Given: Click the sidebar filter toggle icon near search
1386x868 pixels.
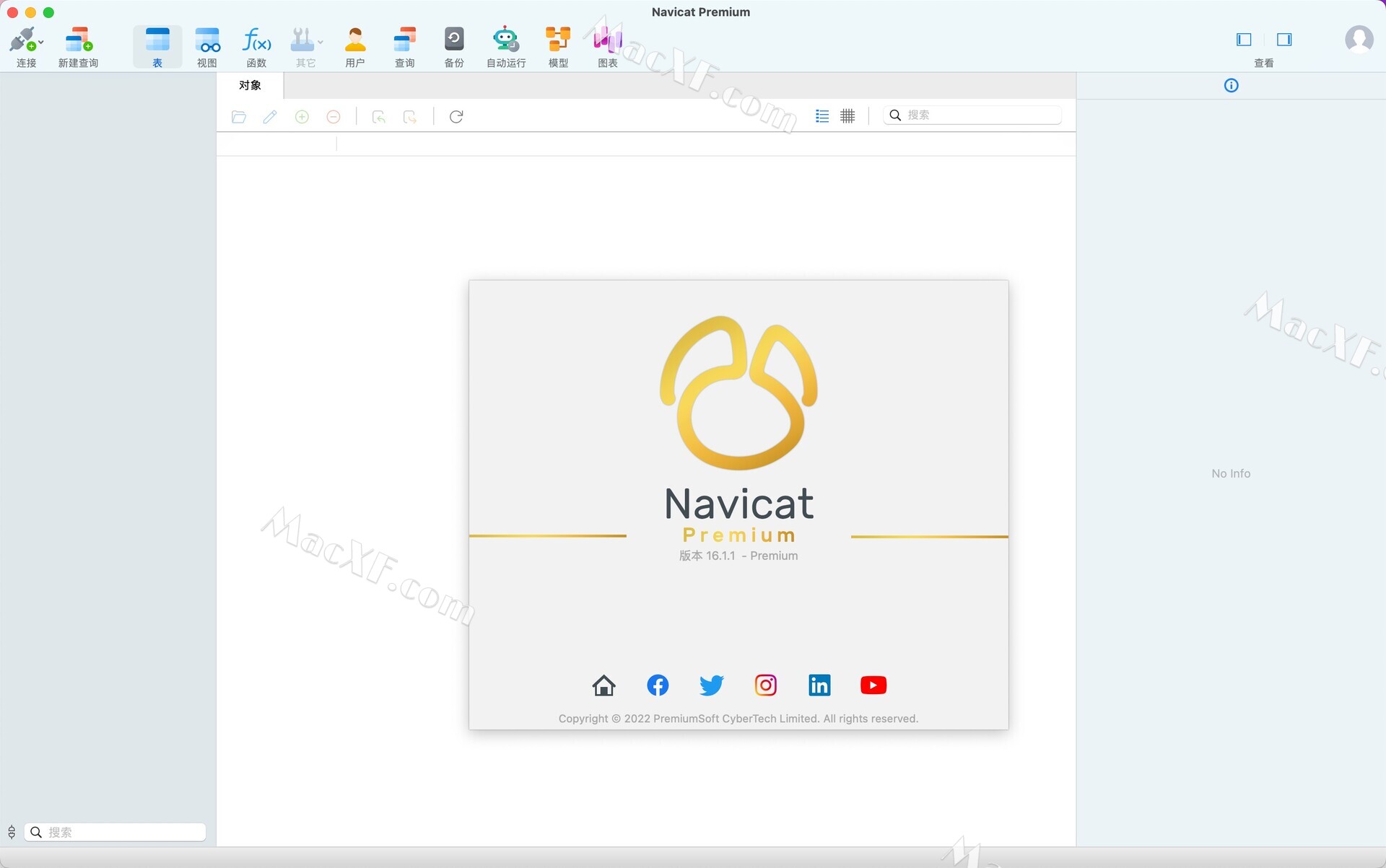Looking at the screenshot, I should coord(12,833).
